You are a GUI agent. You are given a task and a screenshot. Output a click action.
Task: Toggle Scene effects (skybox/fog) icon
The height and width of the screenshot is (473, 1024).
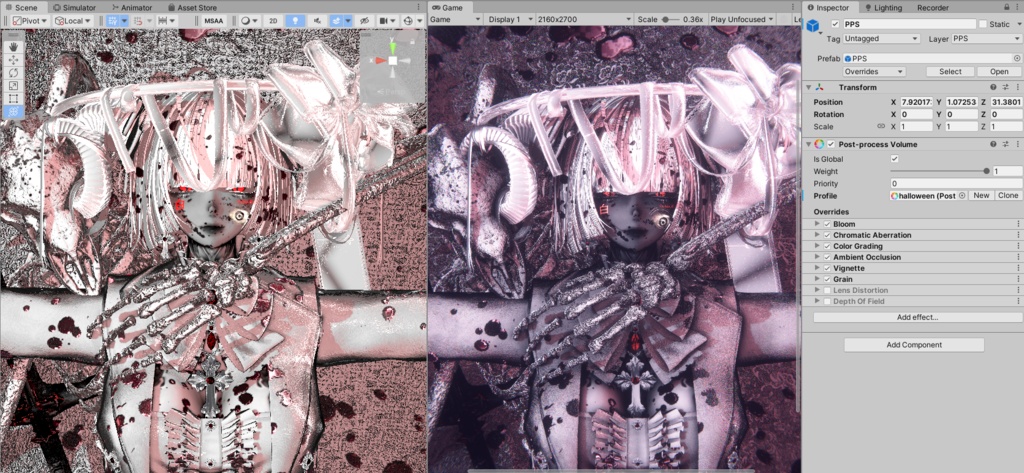334,21
